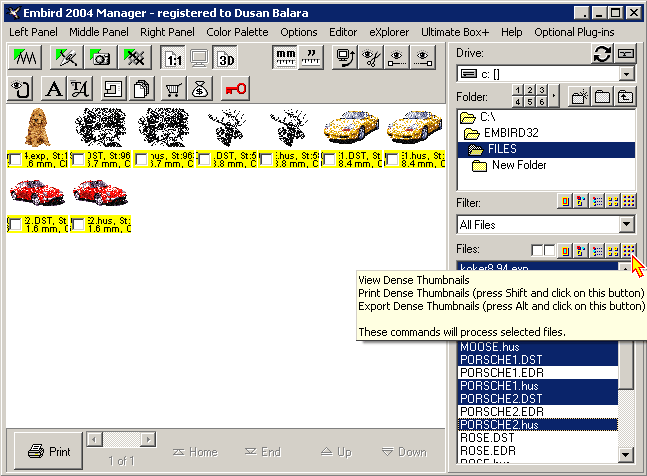This screenshot has height=476, width=647.
Task: Select folder shortcut button 1
Action: point(518,90)
